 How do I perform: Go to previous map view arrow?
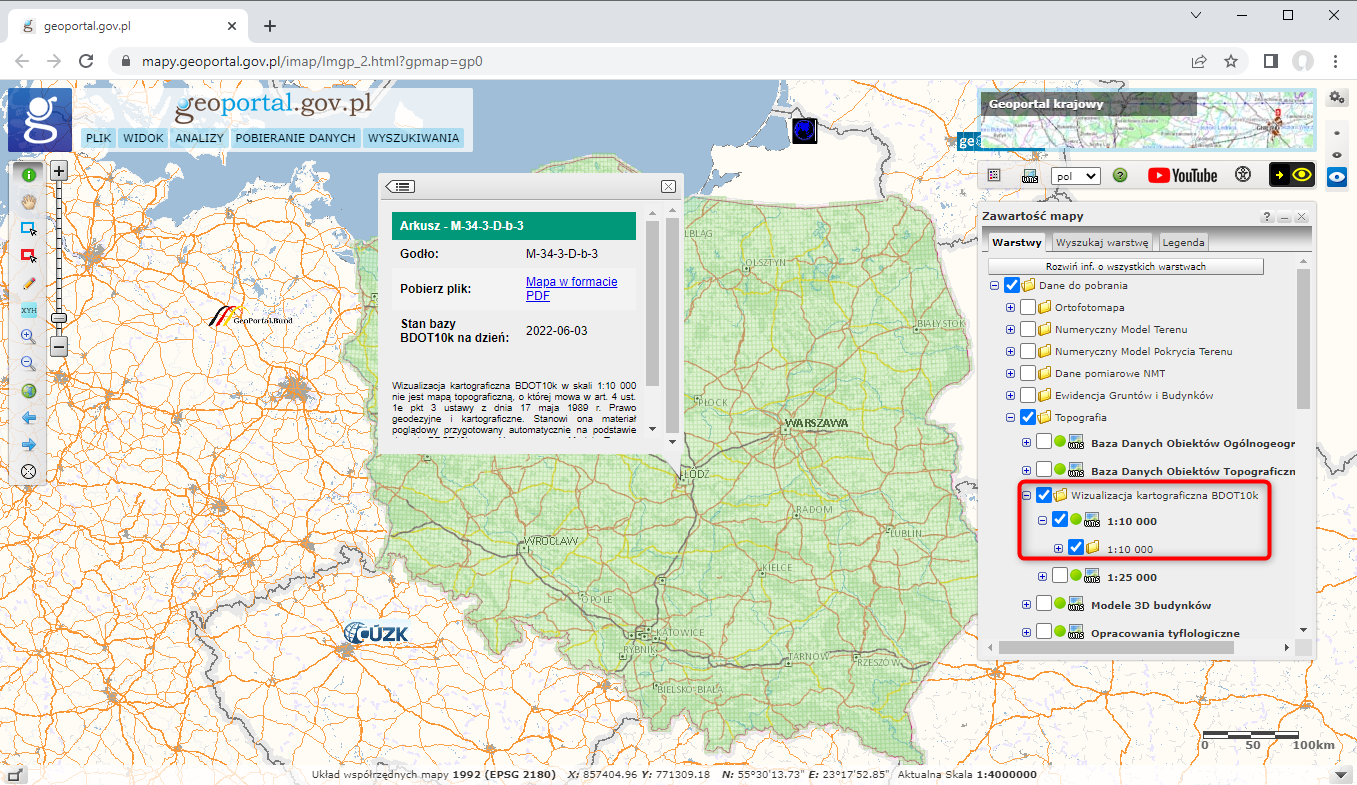[29, 418]
